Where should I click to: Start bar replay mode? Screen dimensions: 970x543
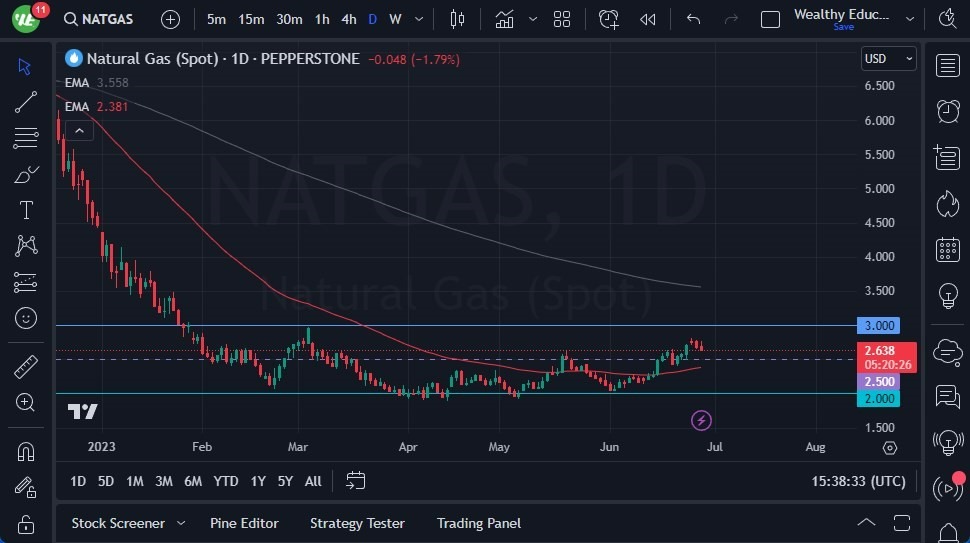coord(648,19)
